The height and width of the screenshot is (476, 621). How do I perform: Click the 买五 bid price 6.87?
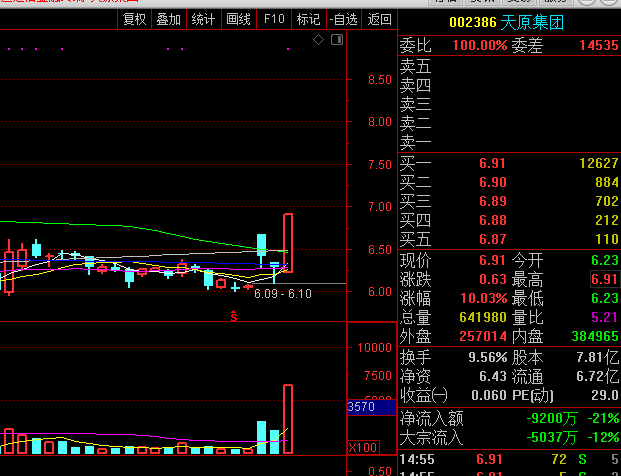493,239
